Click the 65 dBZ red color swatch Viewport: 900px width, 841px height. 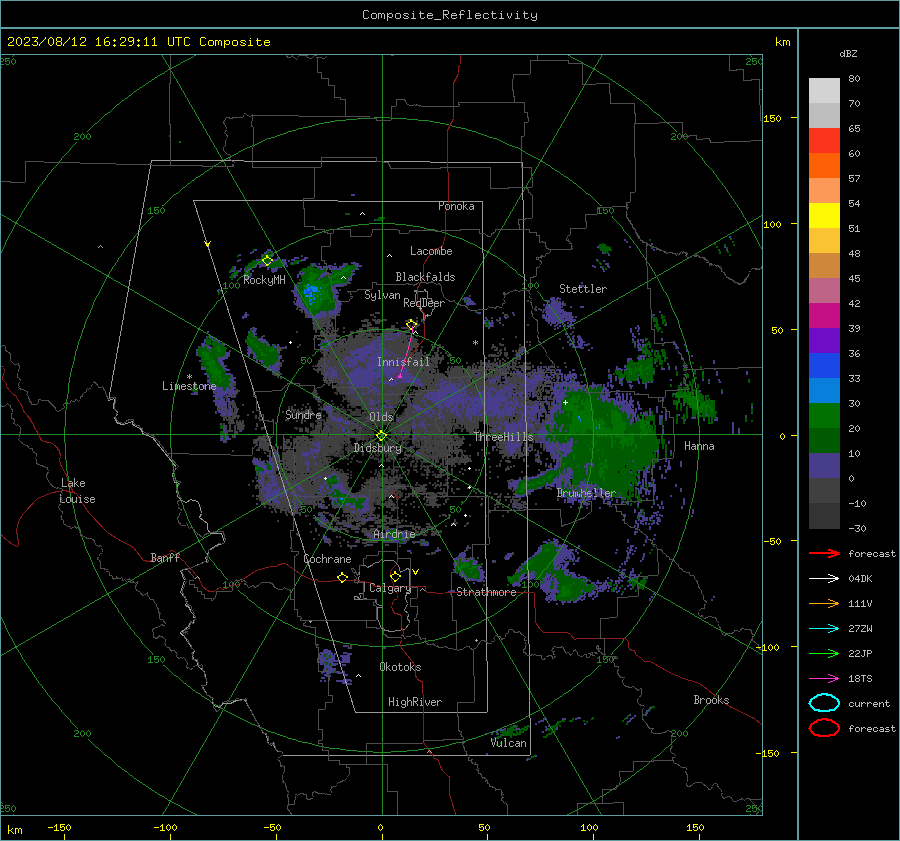pyautogui.click(x=824, y=140)
